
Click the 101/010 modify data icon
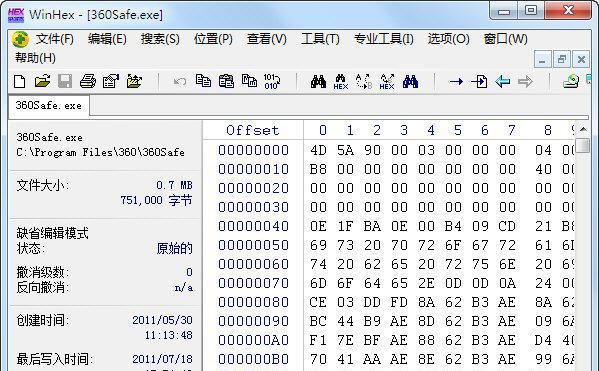coord(272,81)
